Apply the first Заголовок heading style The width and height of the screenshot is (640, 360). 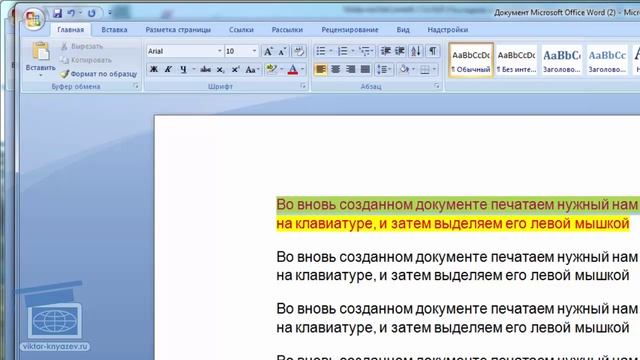[562, 60]
